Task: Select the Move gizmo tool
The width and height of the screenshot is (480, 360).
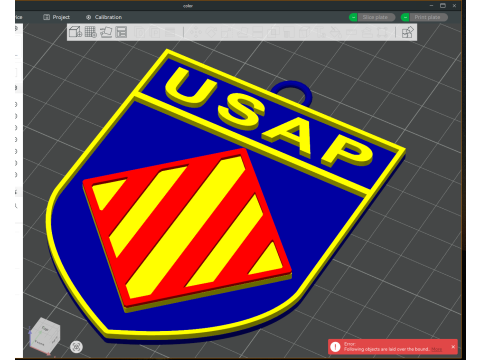Action: pyautogui.click(x=196, y=32)
